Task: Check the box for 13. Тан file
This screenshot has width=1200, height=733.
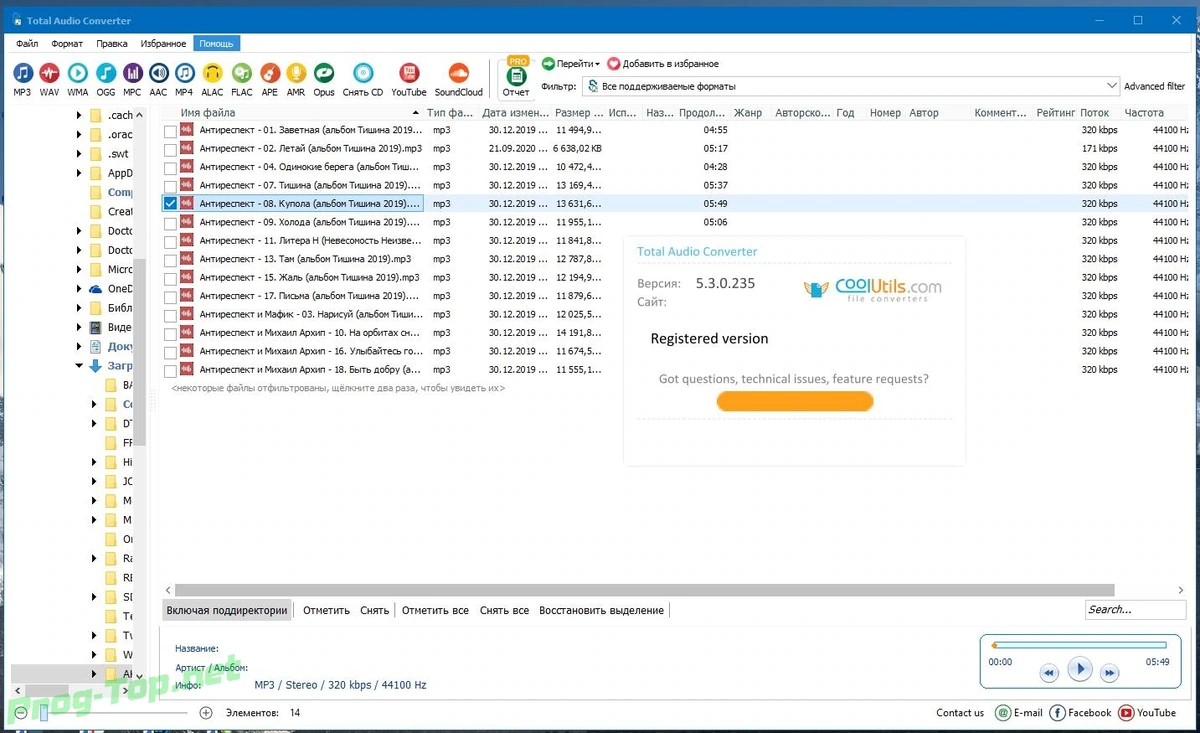Action: point(170,260)
